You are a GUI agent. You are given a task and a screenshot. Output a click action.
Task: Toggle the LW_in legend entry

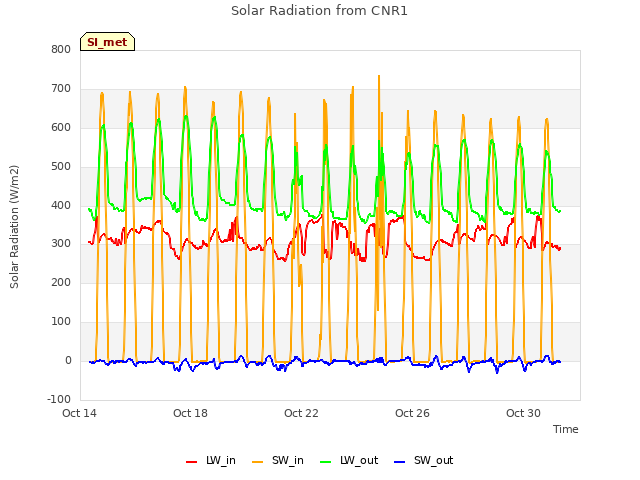[211, 460]
